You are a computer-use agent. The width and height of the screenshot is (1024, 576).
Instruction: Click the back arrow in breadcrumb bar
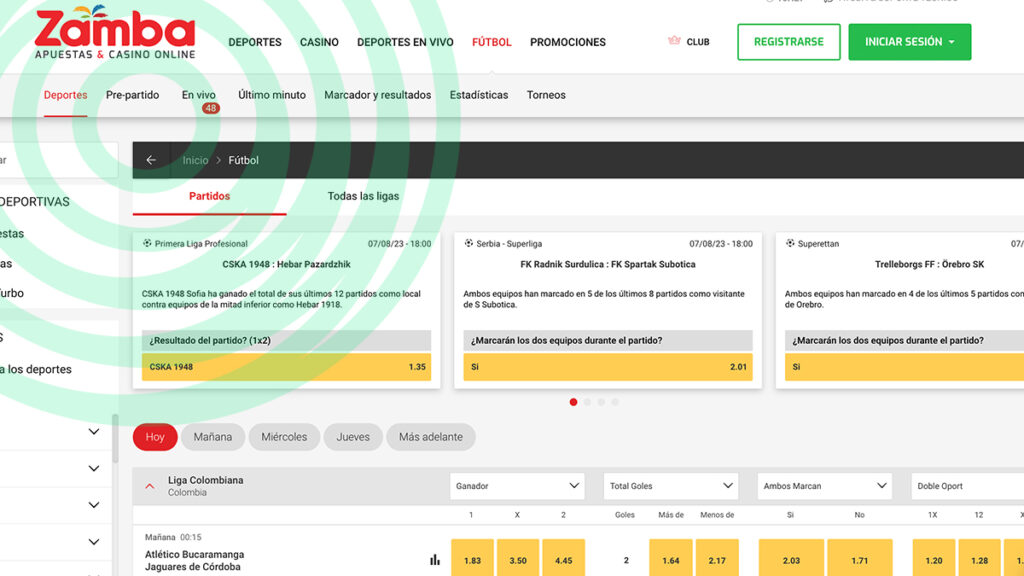pyautogui.click(x=151, y=160)
